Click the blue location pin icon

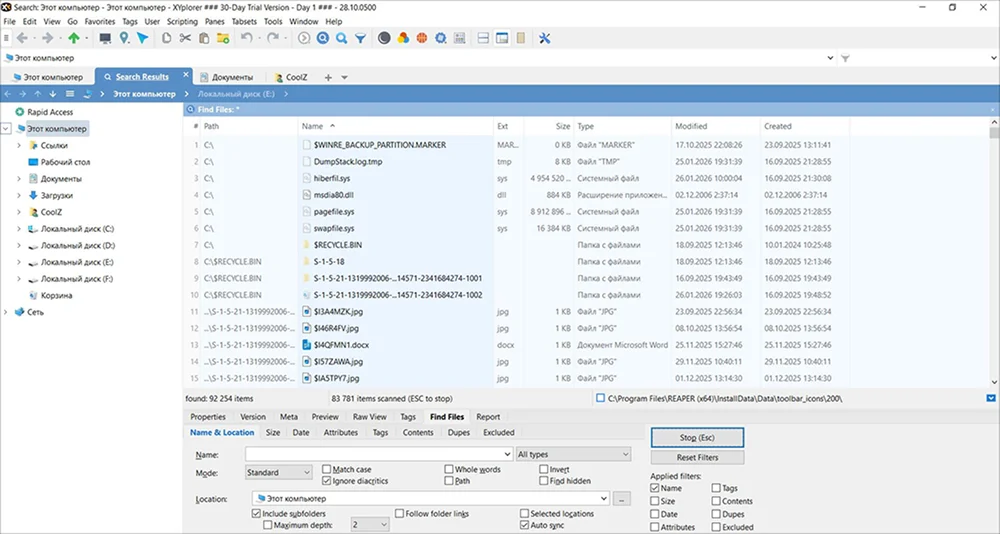click(124, 38)
